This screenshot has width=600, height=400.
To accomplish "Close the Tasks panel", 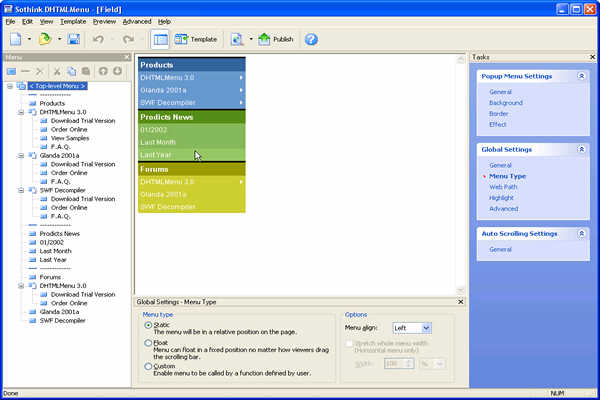I will pyautogui.click(x=593, y=57).
